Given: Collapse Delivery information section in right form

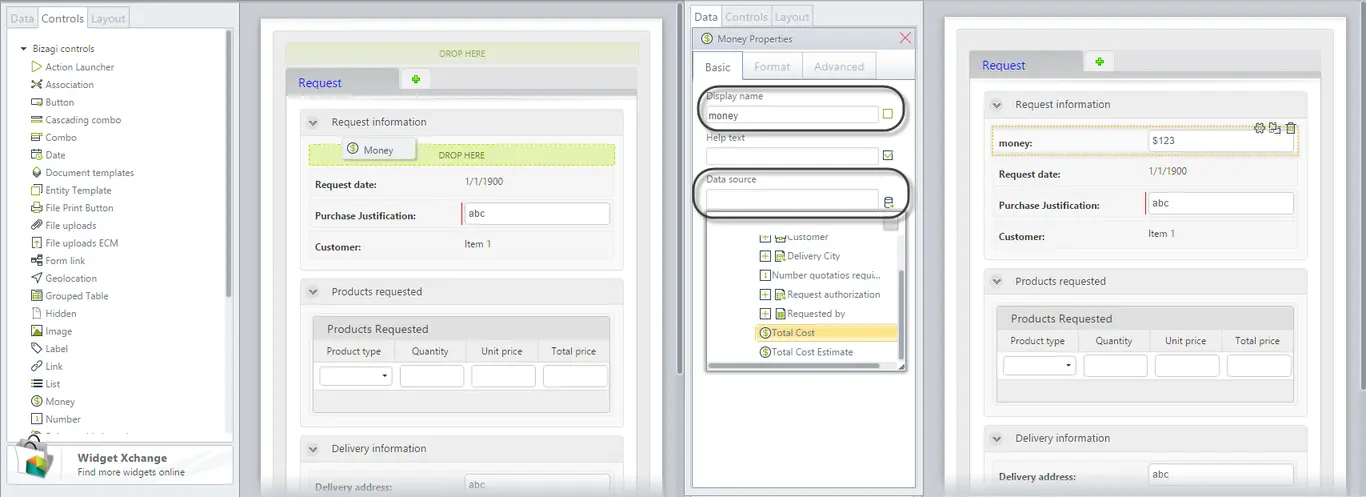Looking at the screenshot, I should point(996,438).
